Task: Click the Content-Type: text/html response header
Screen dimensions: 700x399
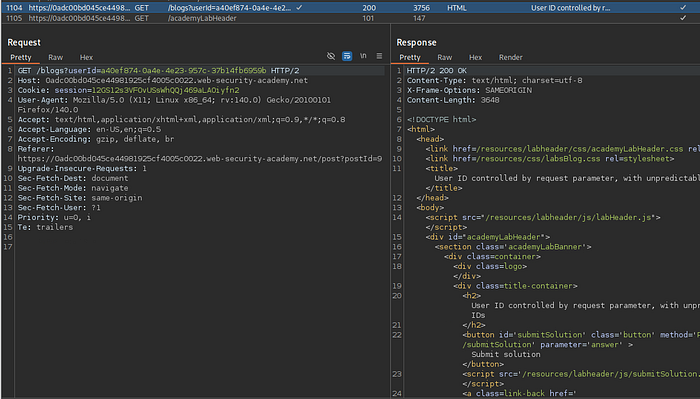Action: (x=494, y=80)
